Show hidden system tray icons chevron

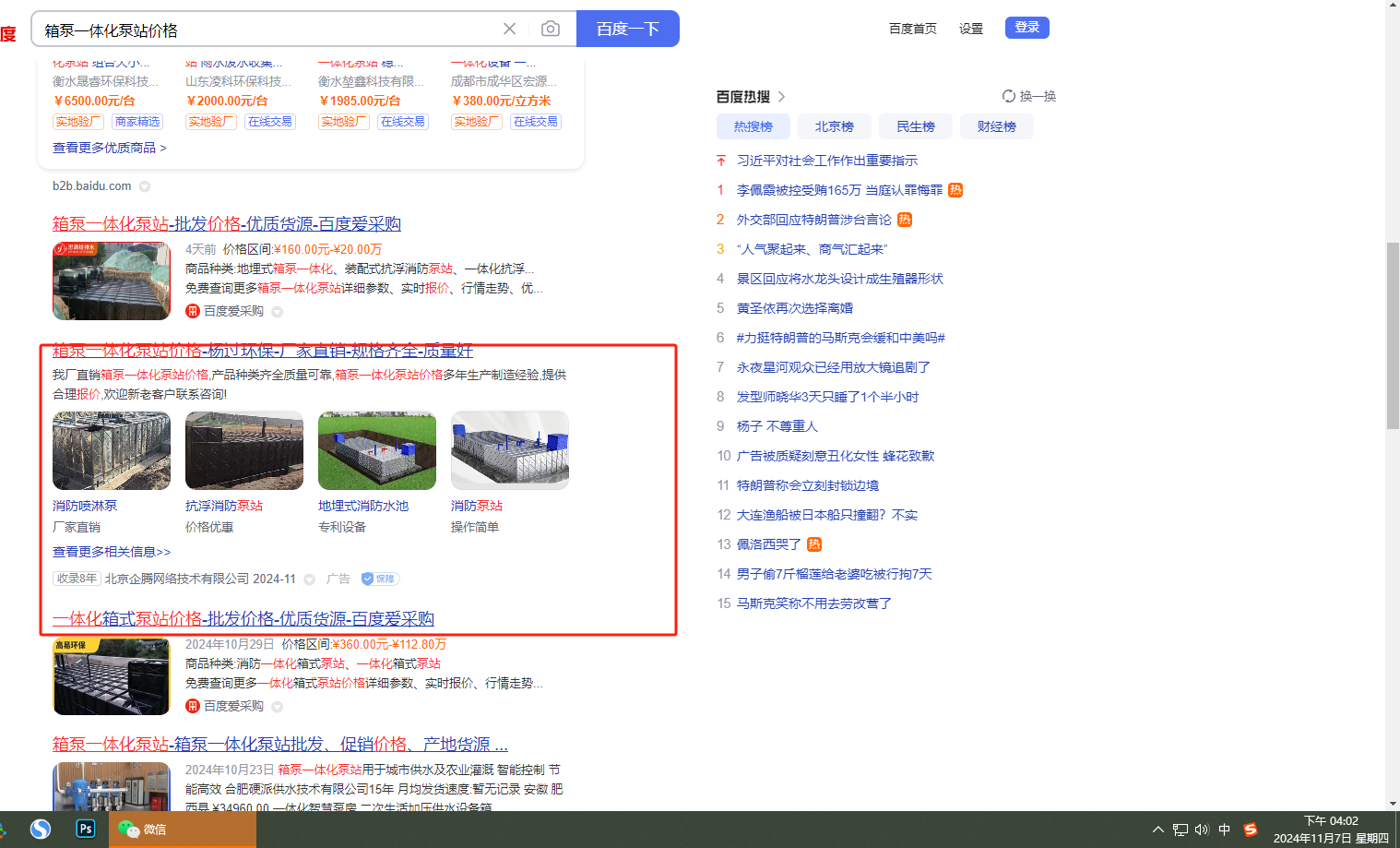point(1158,830)
